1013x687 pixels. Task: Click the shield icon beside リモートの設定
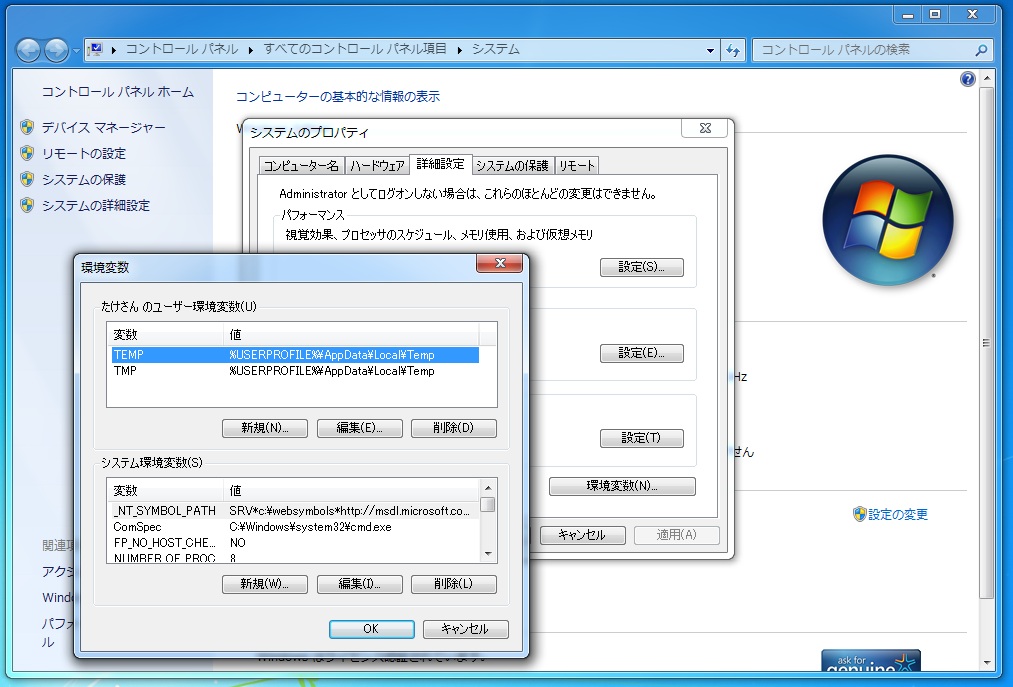[x=27, y=153]
